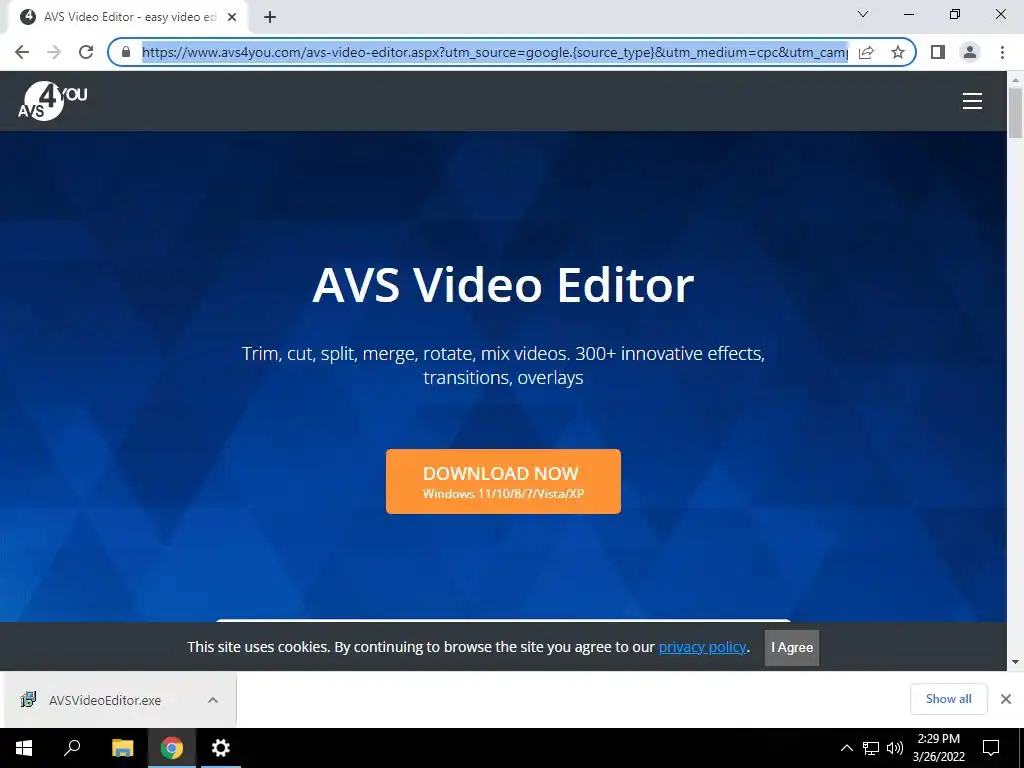
Task: Accept cookies with I Agree
Action: tap(792, 647)
